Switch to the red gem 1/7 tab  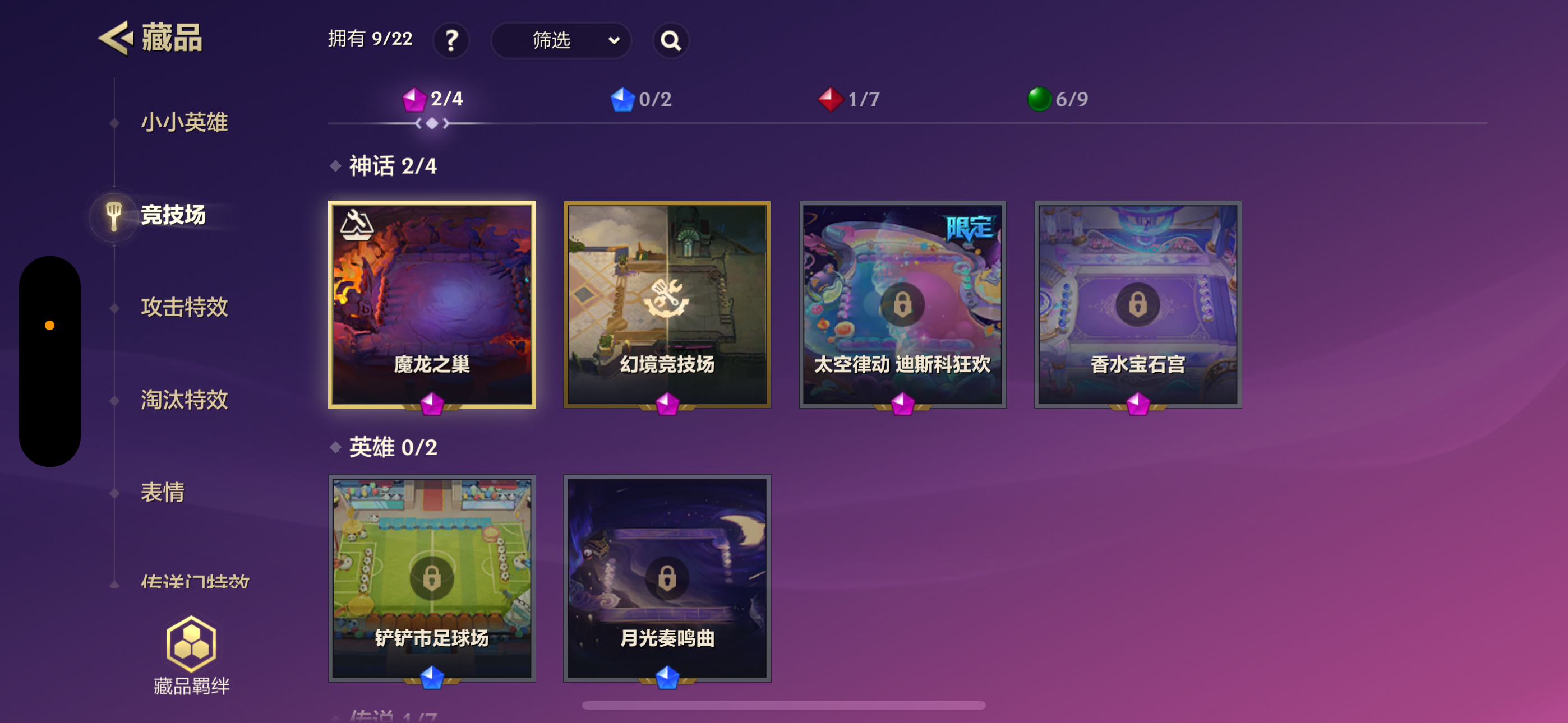[849, 99]
